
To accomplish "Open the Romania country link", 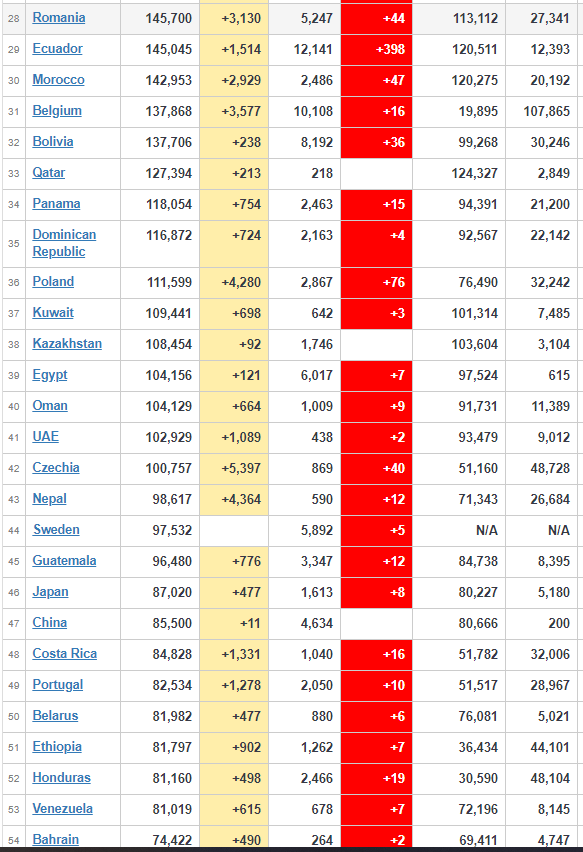I will coord(59,18).
